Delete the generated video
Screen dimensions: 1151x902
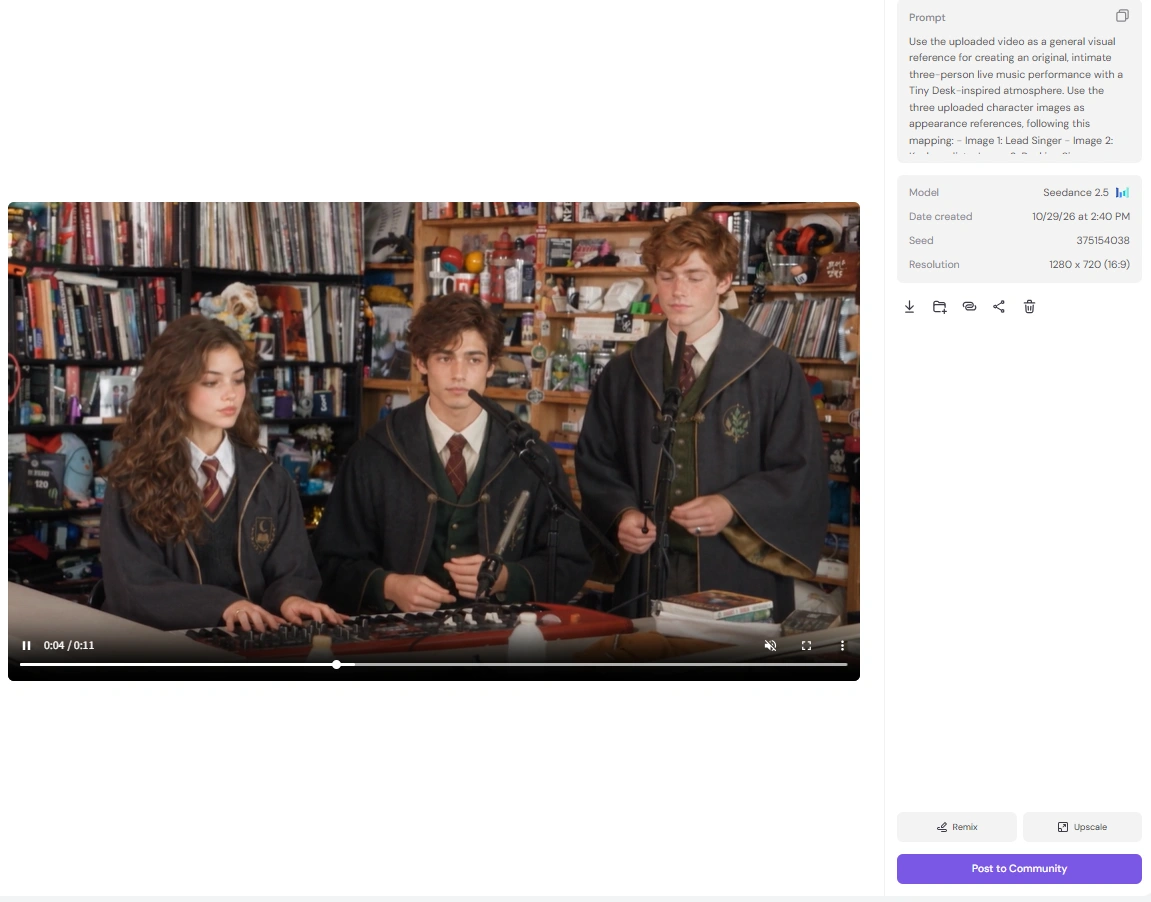coord(1029,307)
